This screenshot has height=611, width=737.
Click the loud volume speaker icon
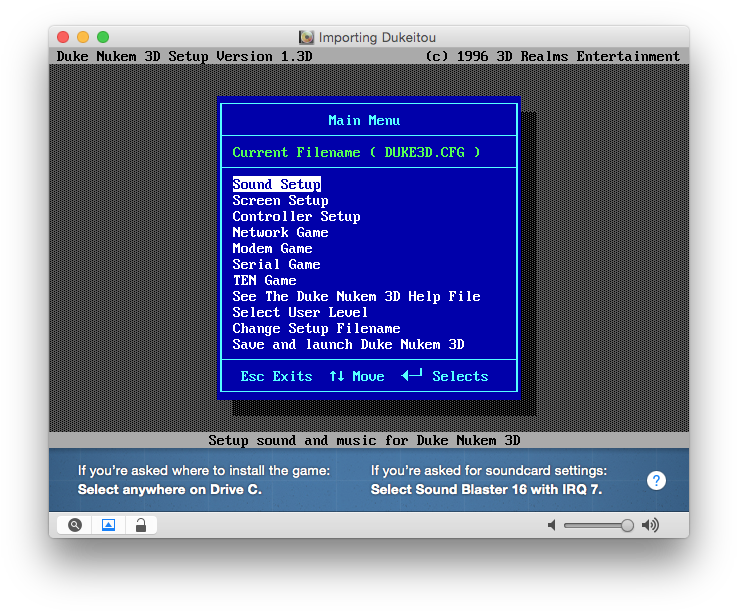tap(650, 525)
